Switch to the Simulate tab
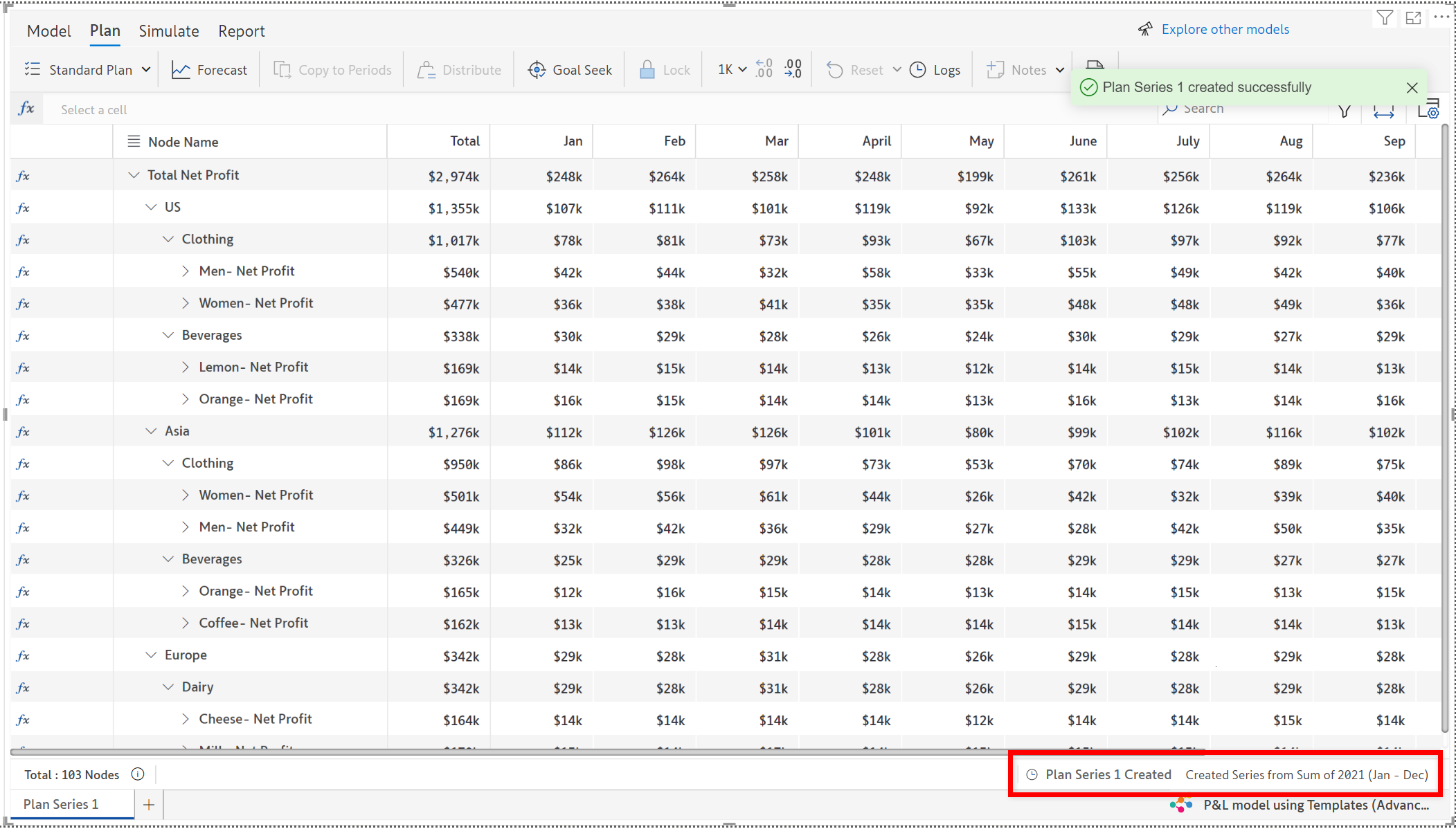This screenshot has width=1456, height=829. [x=168, y=31]
